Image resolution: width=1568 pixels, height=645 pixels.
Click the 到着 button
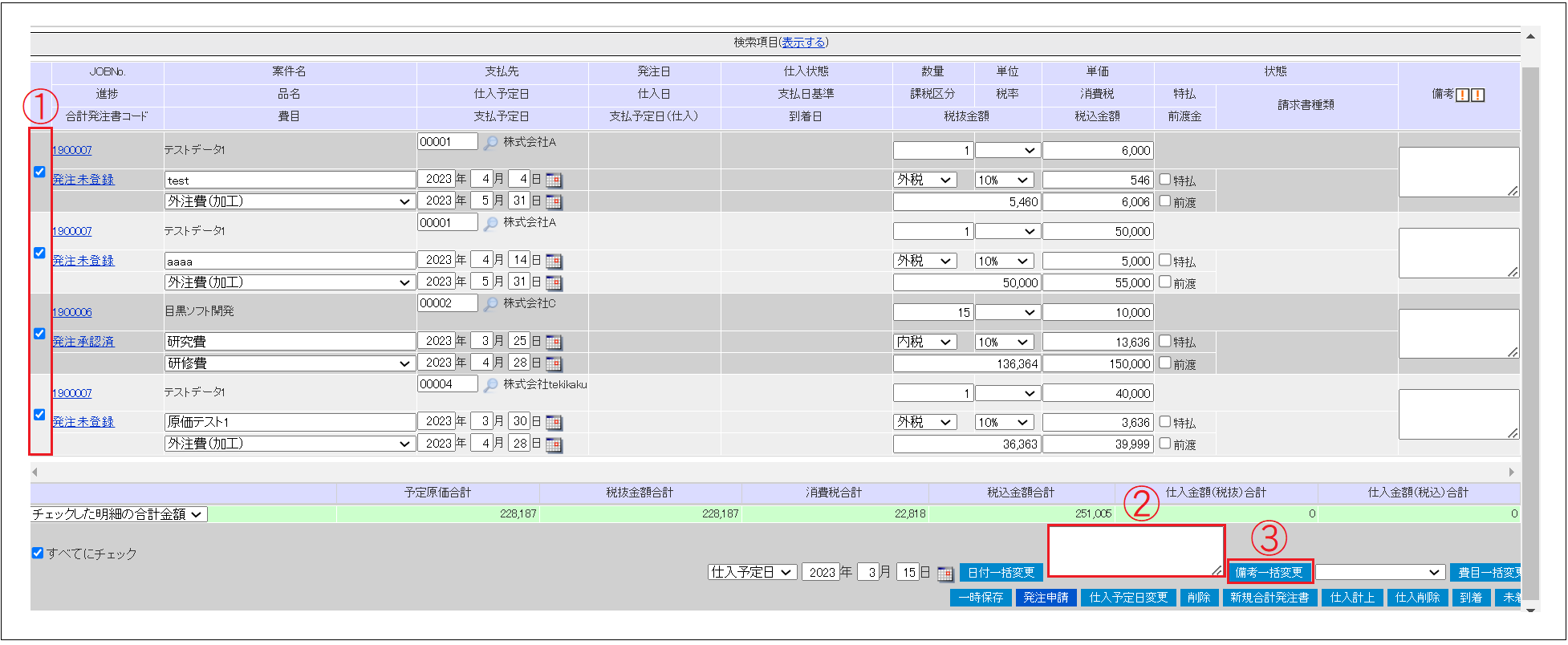coord(1471,598)
